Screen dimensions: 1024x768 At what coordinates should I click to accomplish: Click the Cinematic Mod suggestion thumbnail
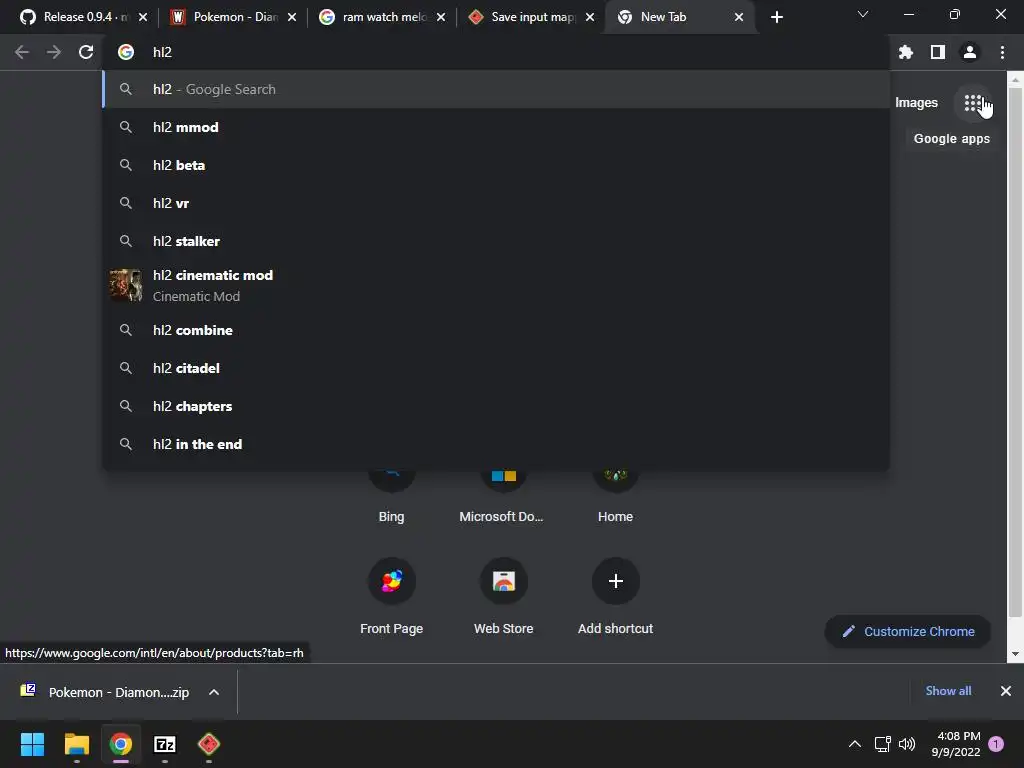click(125, 285)
